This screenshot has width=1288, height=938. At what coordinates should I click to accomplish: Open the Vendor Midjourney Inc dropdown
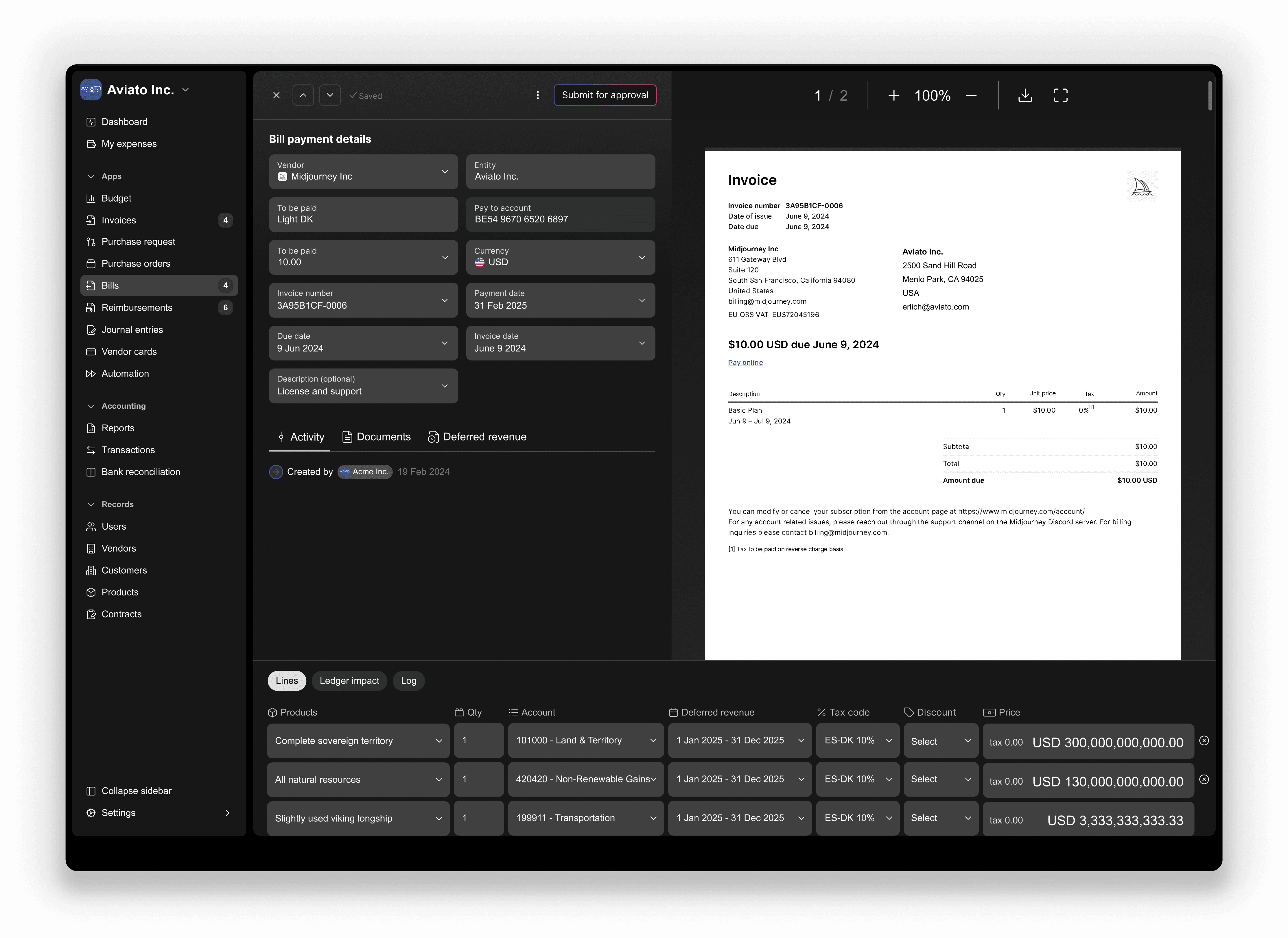point(363,172)
